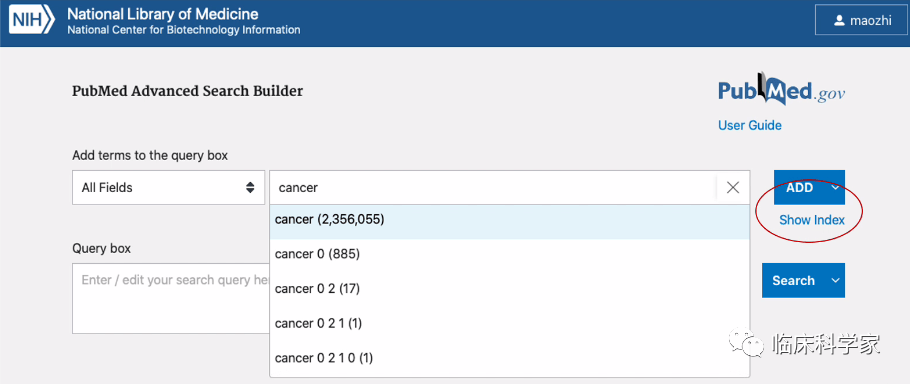Select suggestion cancer 0 2 (17)
Image resolution: width=910 pixels, height=384 pixels.
pyautogui.click(x=510, y=288)
